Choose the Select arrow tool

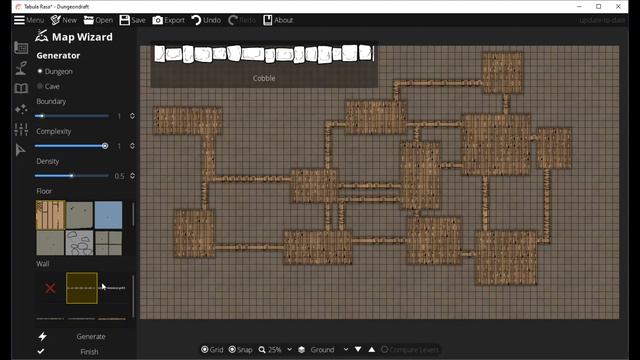click(x=20, y=150)
